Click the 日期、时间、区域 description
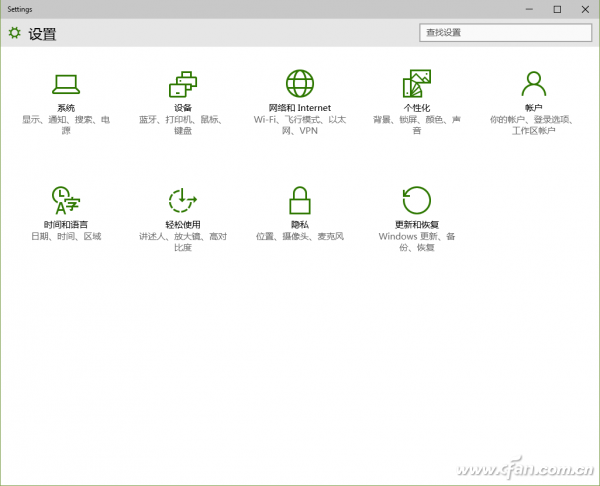This screenshot has width=600, height=486. (66, 236)
